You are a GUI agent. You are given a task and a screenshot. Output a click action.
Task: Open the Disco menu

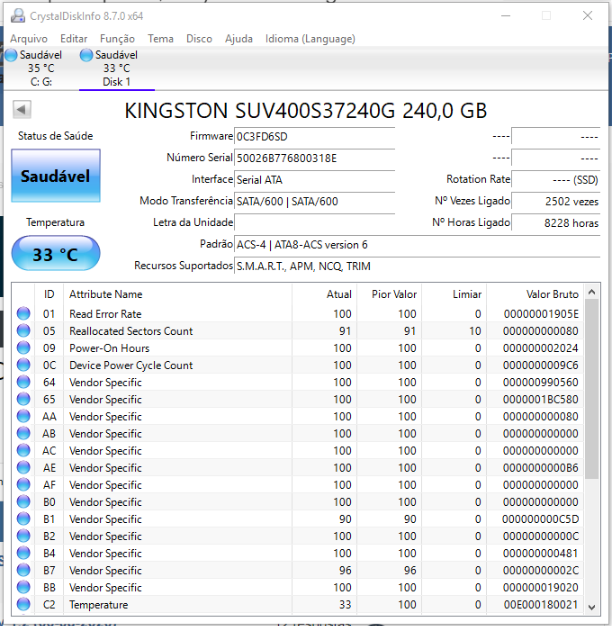pos(199,39)
